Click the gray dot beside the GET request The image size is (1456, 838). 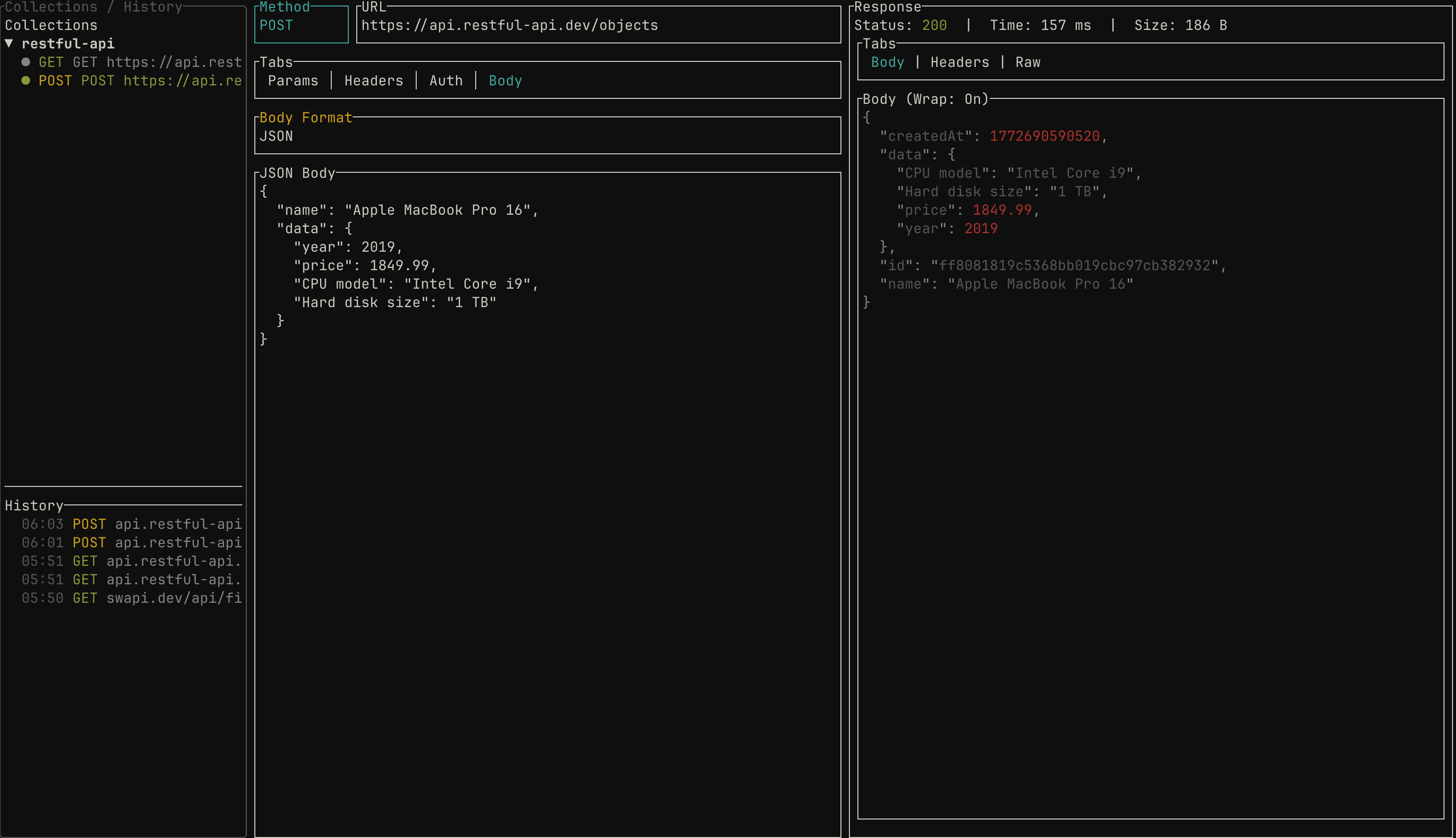[26, 61]
